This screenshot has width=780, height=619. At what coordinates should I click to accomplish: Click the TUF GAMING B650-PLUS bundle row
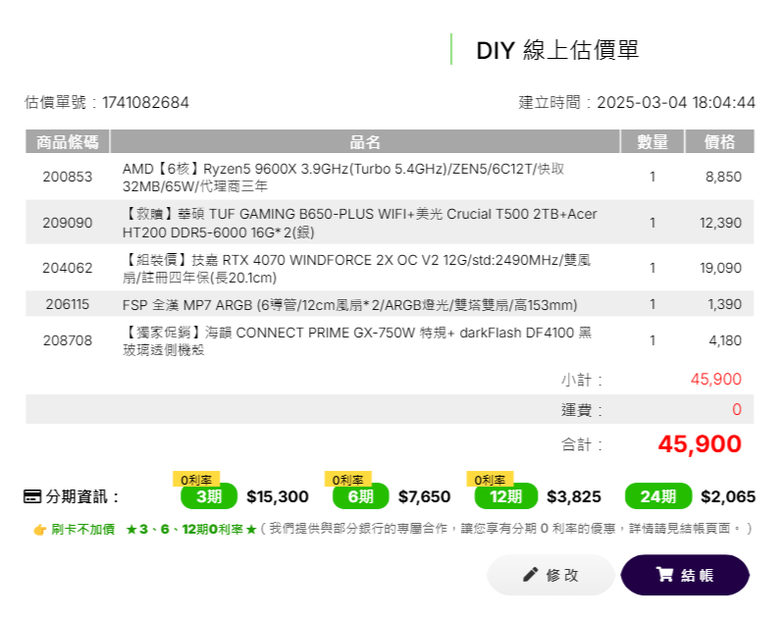(x=390, y=222)
